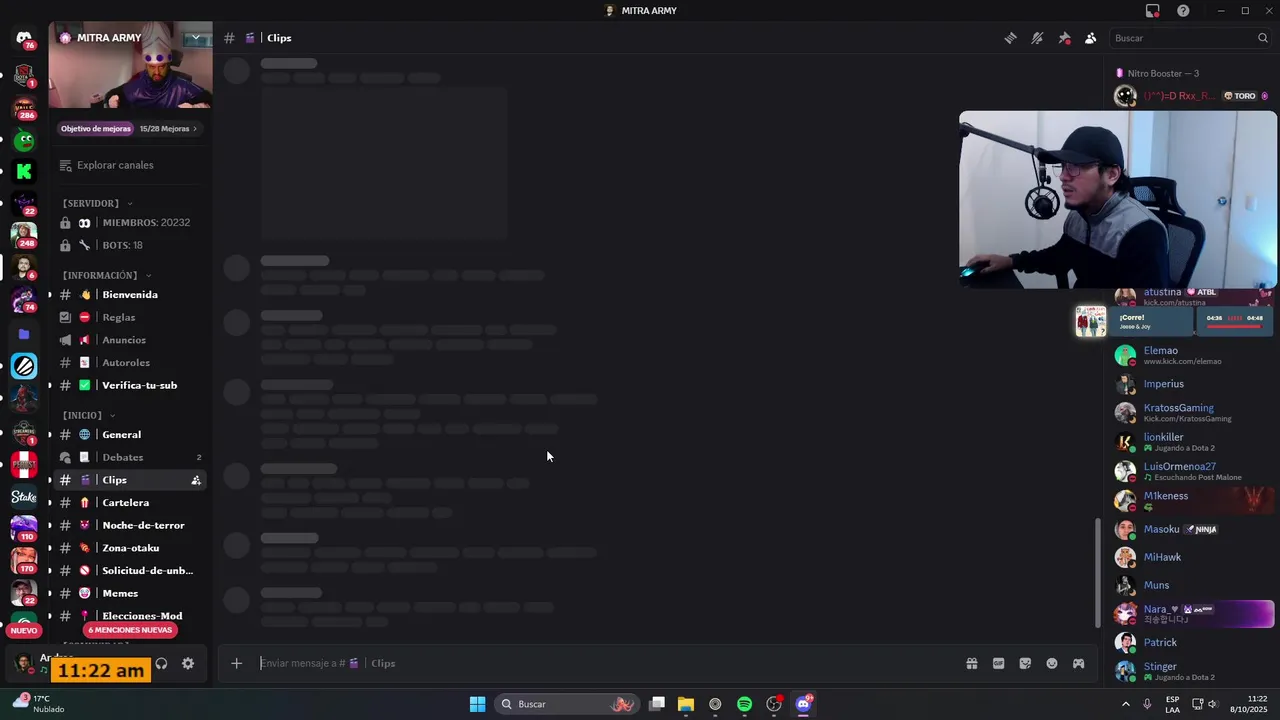Viewport: 1280px width, 720px height.
Task: Select member LuisOrmenoa27 in member list
Action: [1192, 471]
